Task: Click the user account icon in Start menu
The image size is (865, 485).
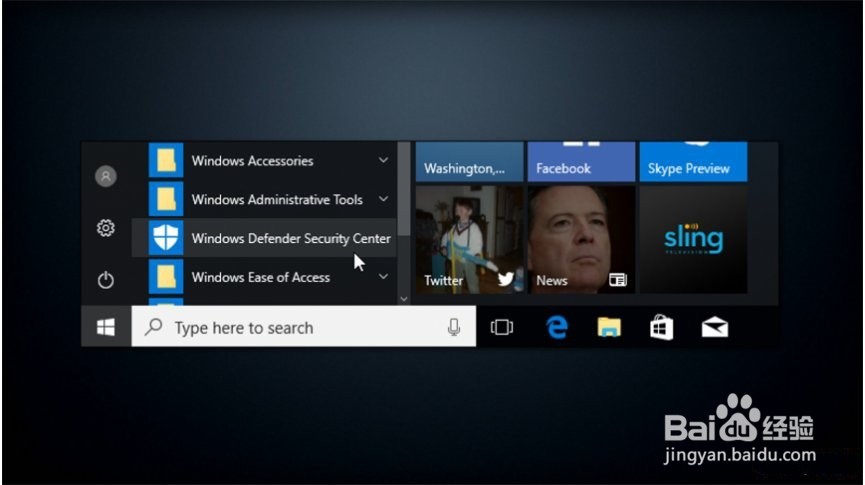Action: (105, 177)
